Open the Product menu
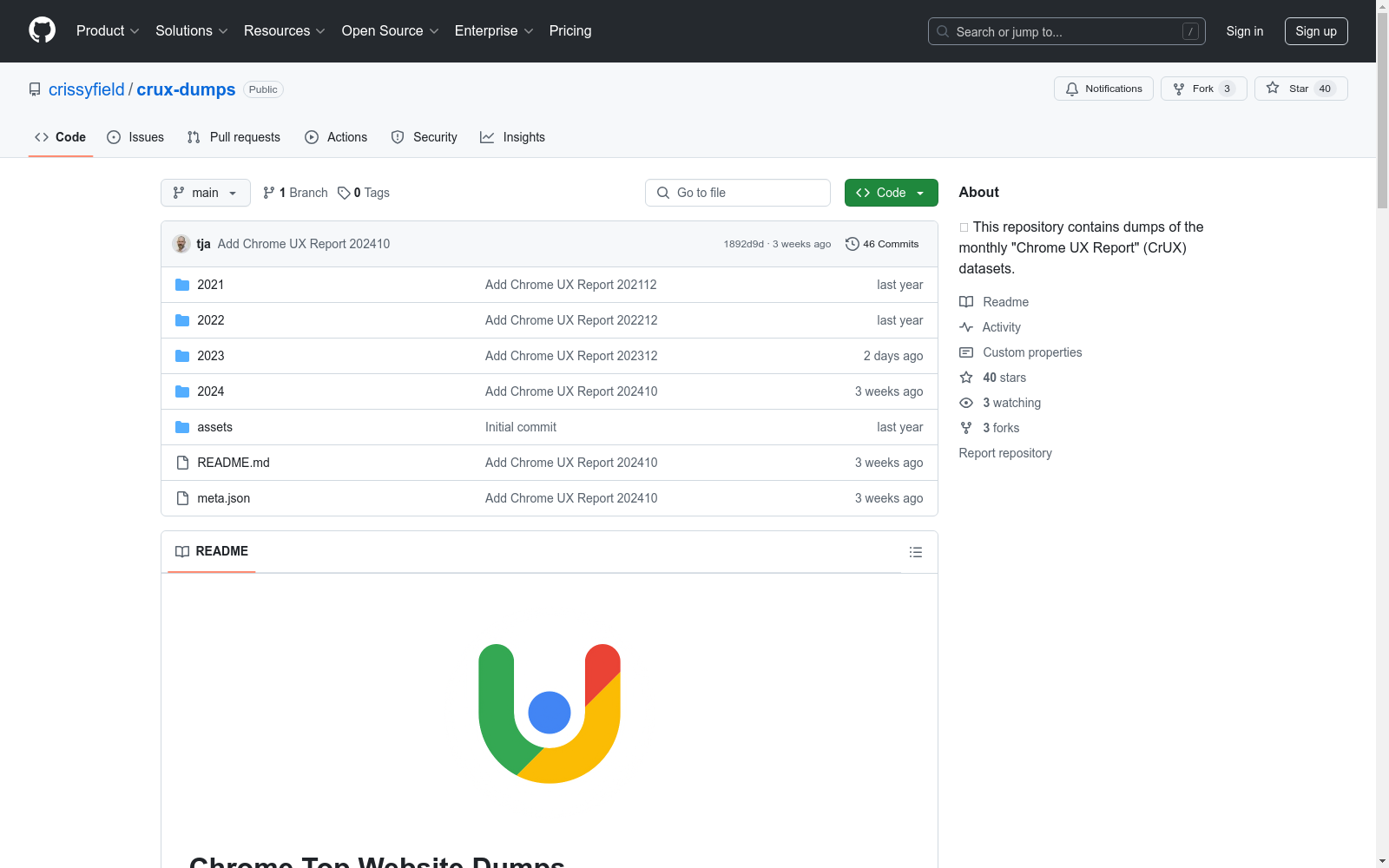Viewport: 1389px width, 868px height. [x=108, y=31]
